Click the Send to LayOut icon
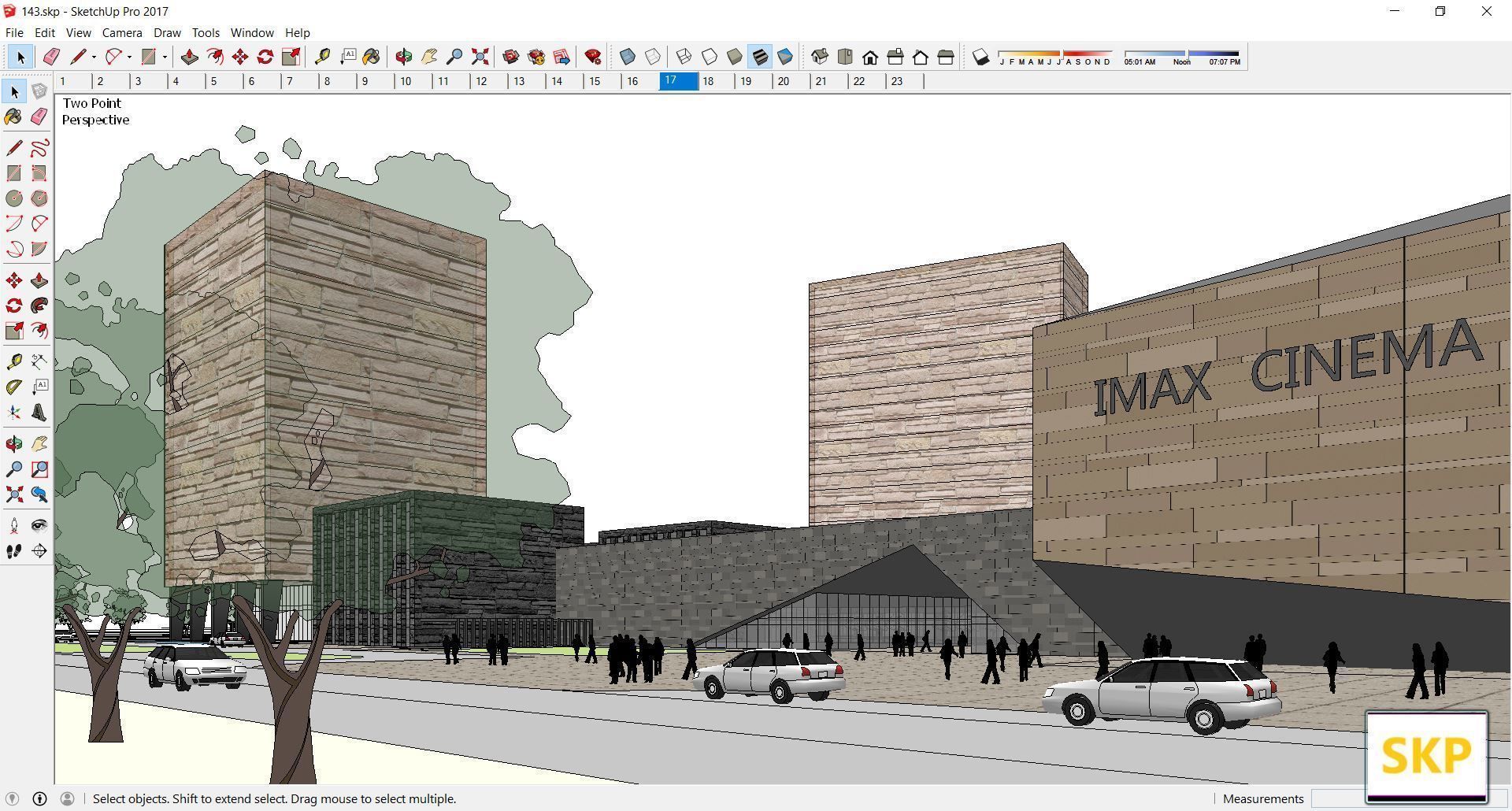The height and width of the screenshot is (811, 1512). [x=561, y=57]
